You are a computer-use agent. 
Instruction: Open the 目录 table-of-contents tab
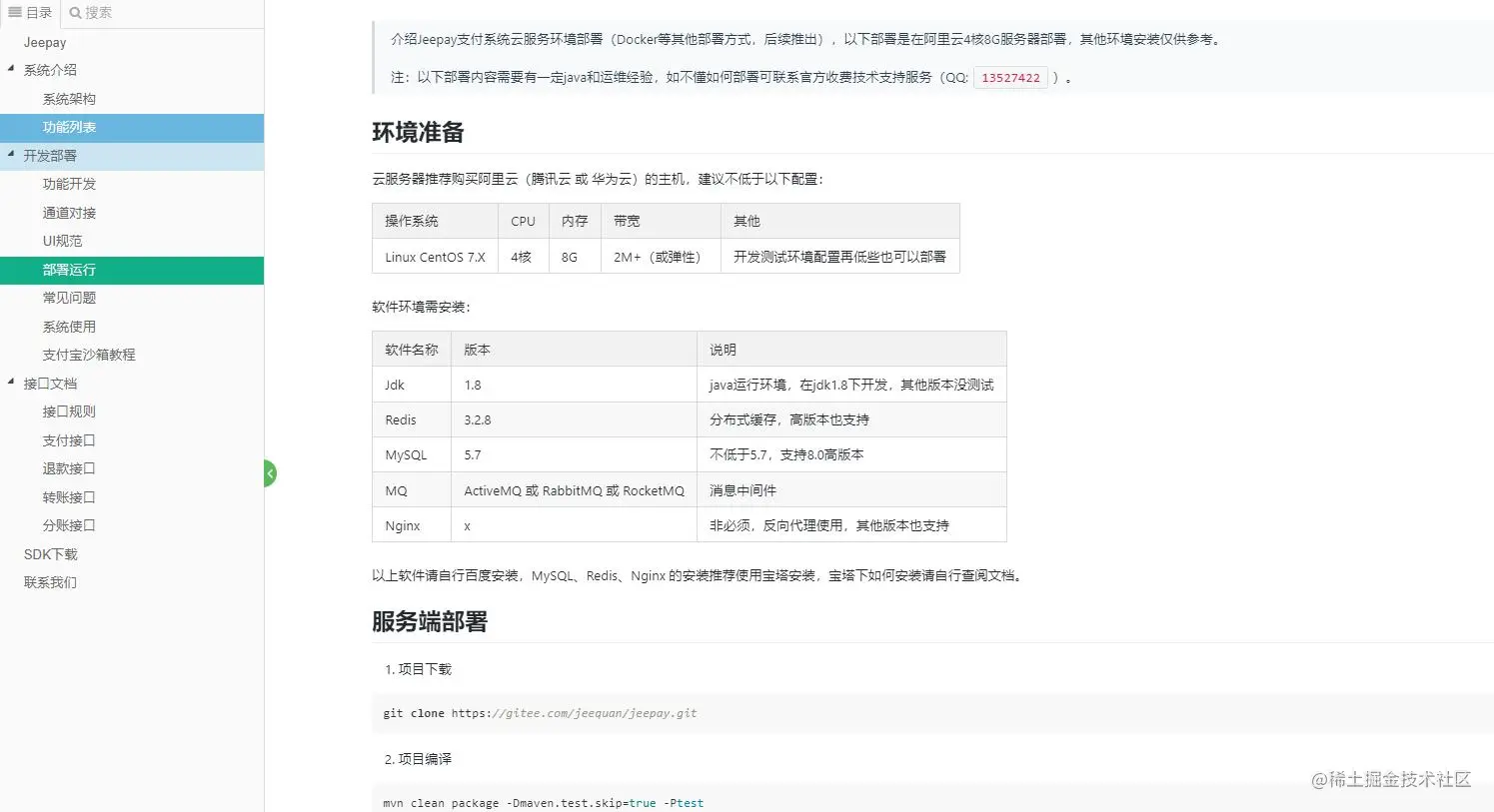(30, 13)
